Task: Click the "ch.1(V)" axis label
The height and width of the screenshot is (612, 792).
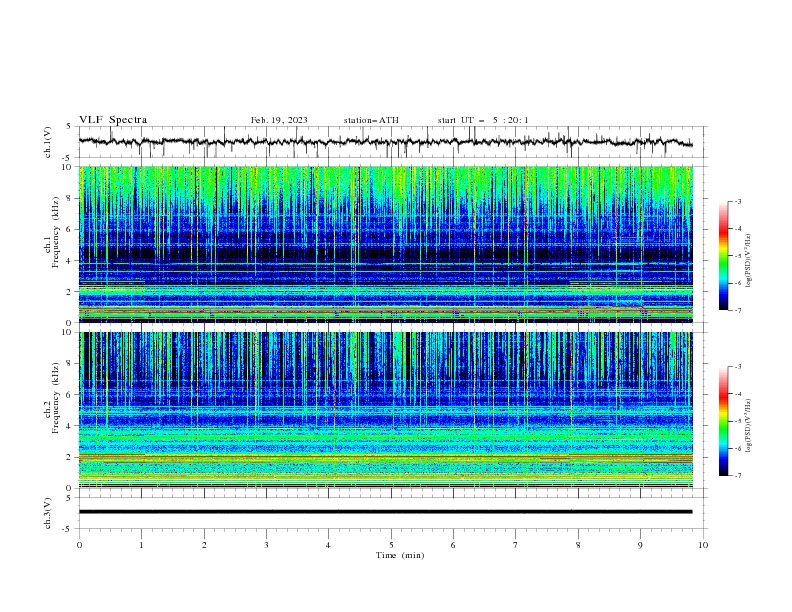Action: pyautogui.click(x=48, y=142)
